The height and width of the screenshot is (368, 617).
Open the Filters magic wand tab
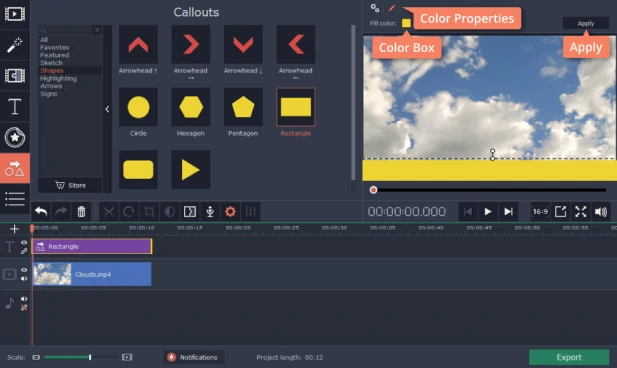15,45
